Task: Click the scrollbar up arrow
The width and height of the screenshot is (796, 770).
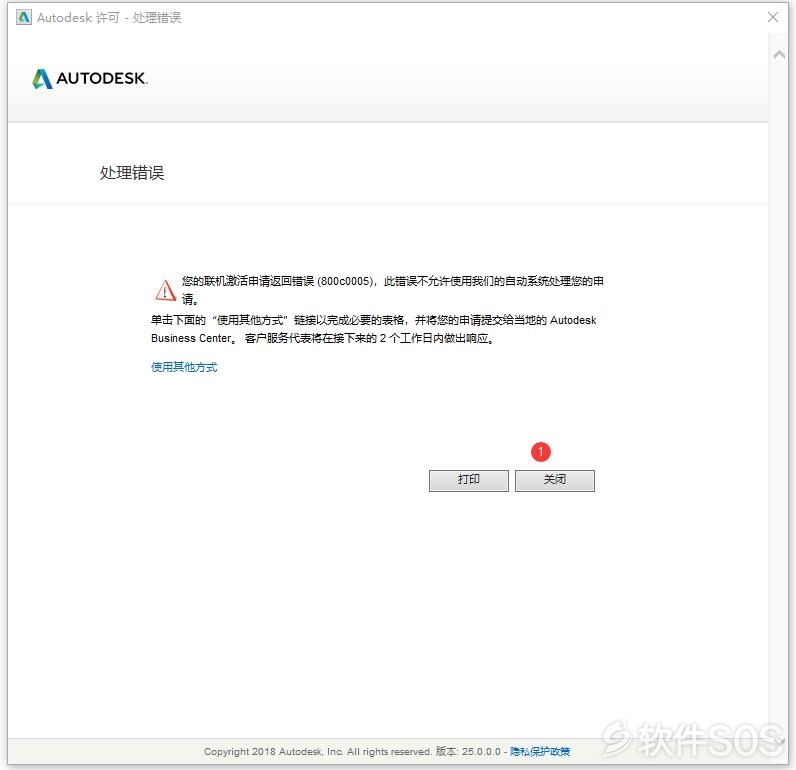Action: [779, 54]
